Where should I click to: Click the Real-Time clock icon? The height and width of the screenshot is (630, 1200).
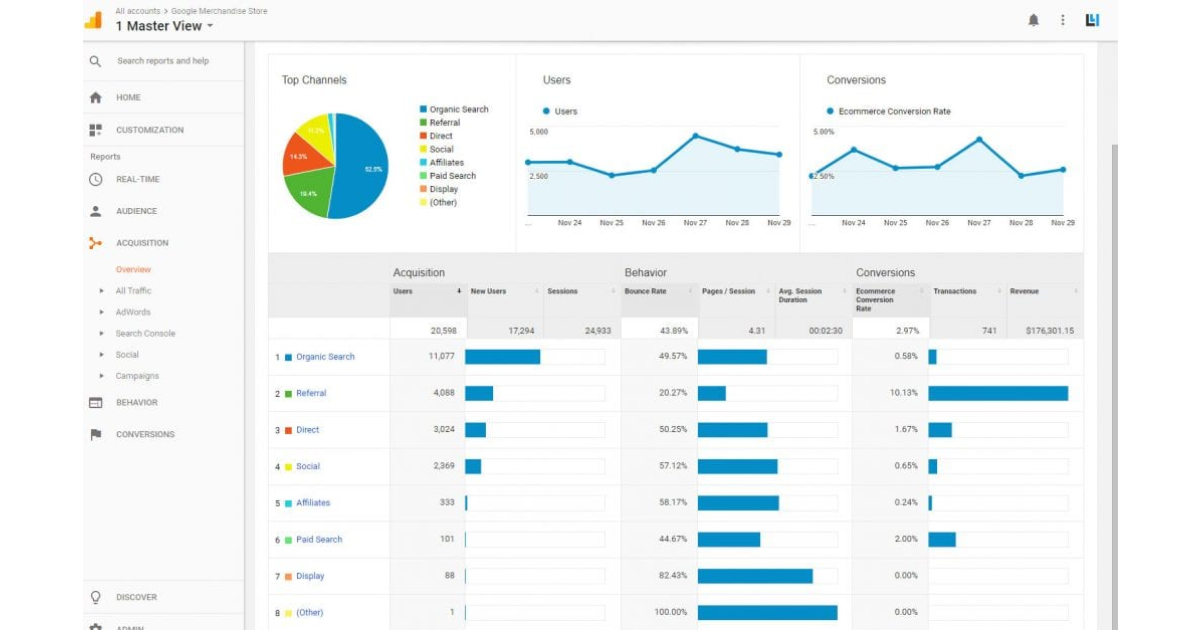96,179
